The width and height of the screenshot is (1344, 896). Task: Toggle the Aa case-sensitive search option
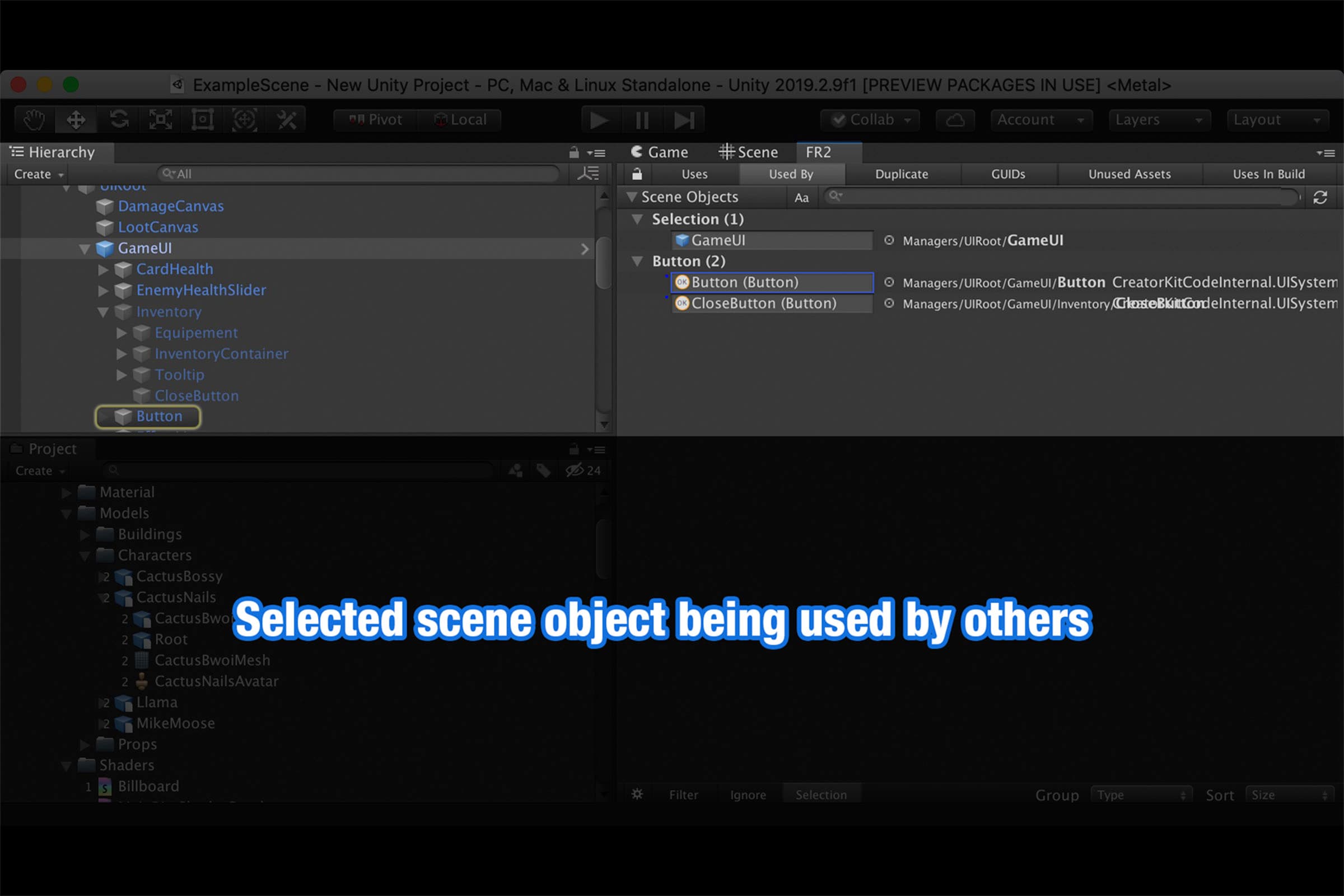coord(801,198)
